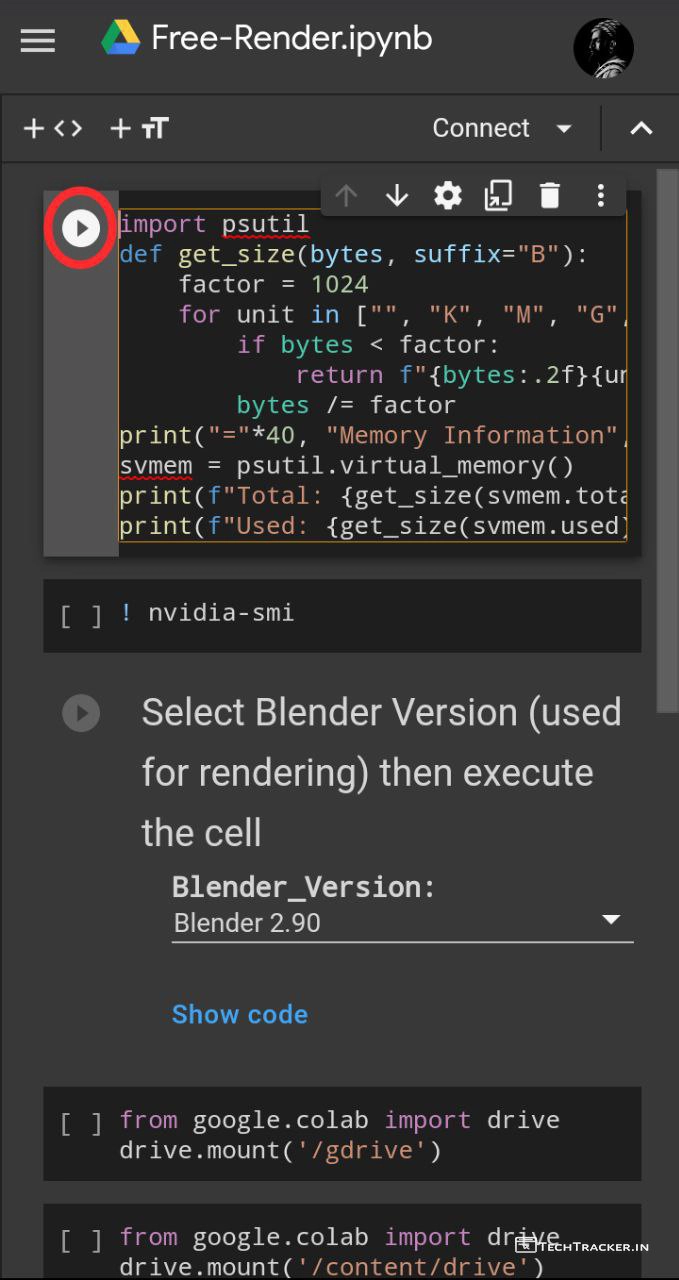Expand the Connect dropdown arrow
679x1280 pixels.
coord(564,128)
